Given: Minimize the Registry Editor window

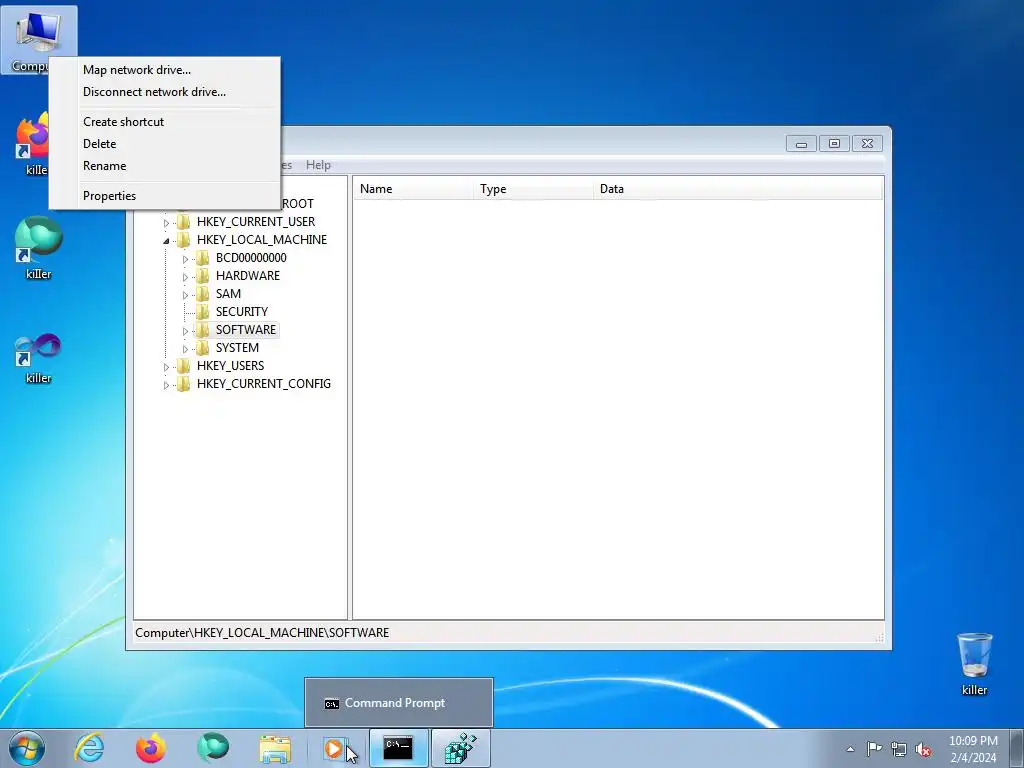Looking at the screenshot, I should pos(801,144).
